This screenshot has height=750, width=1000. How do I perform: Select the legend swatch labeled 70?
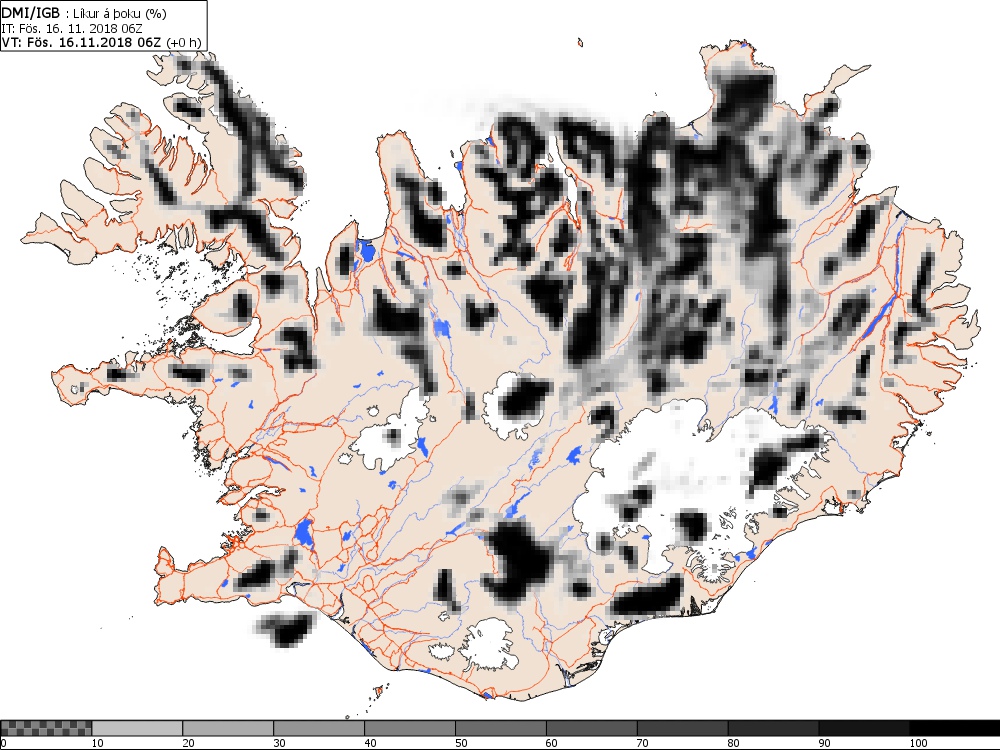click(682, 728)
